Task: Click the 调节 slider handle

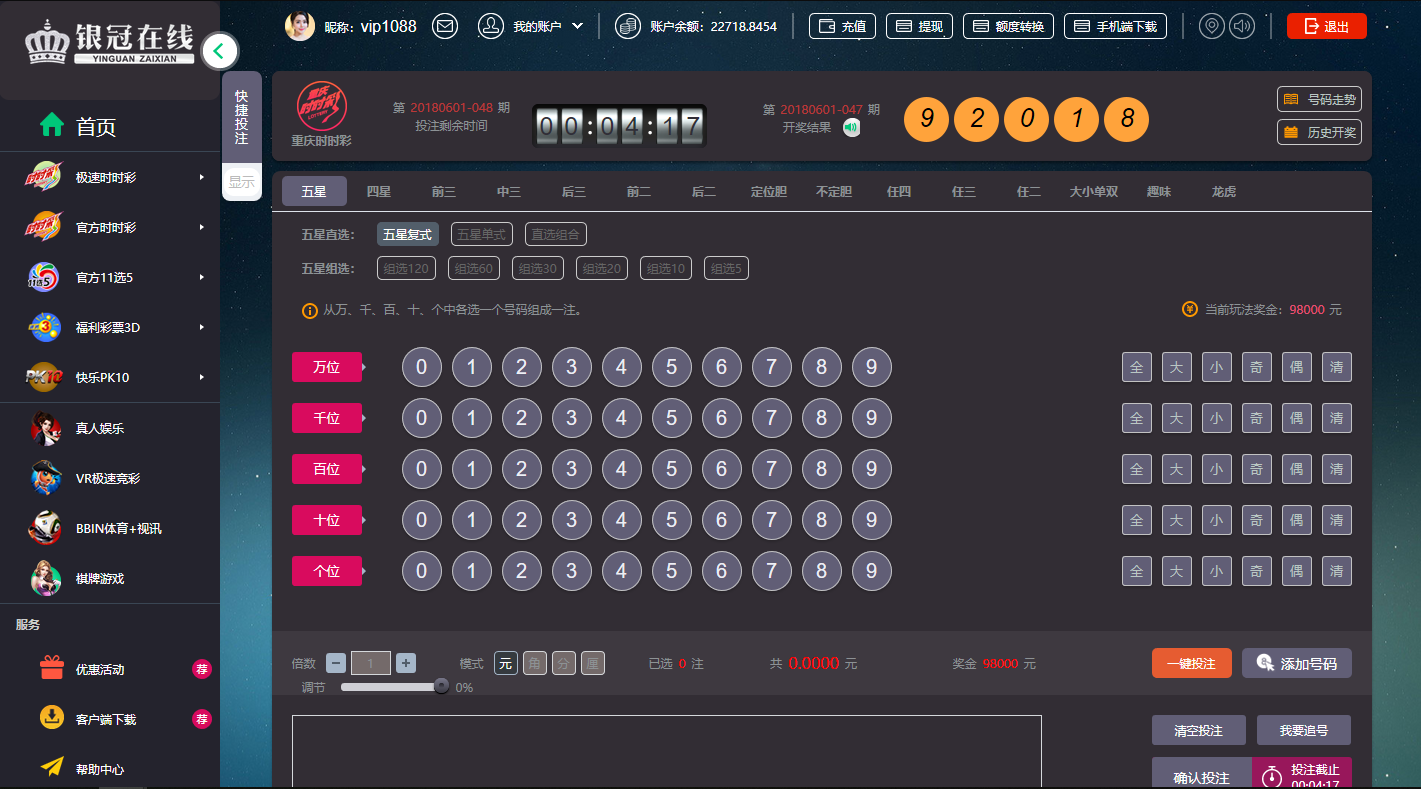Action: tap(441, 686)
